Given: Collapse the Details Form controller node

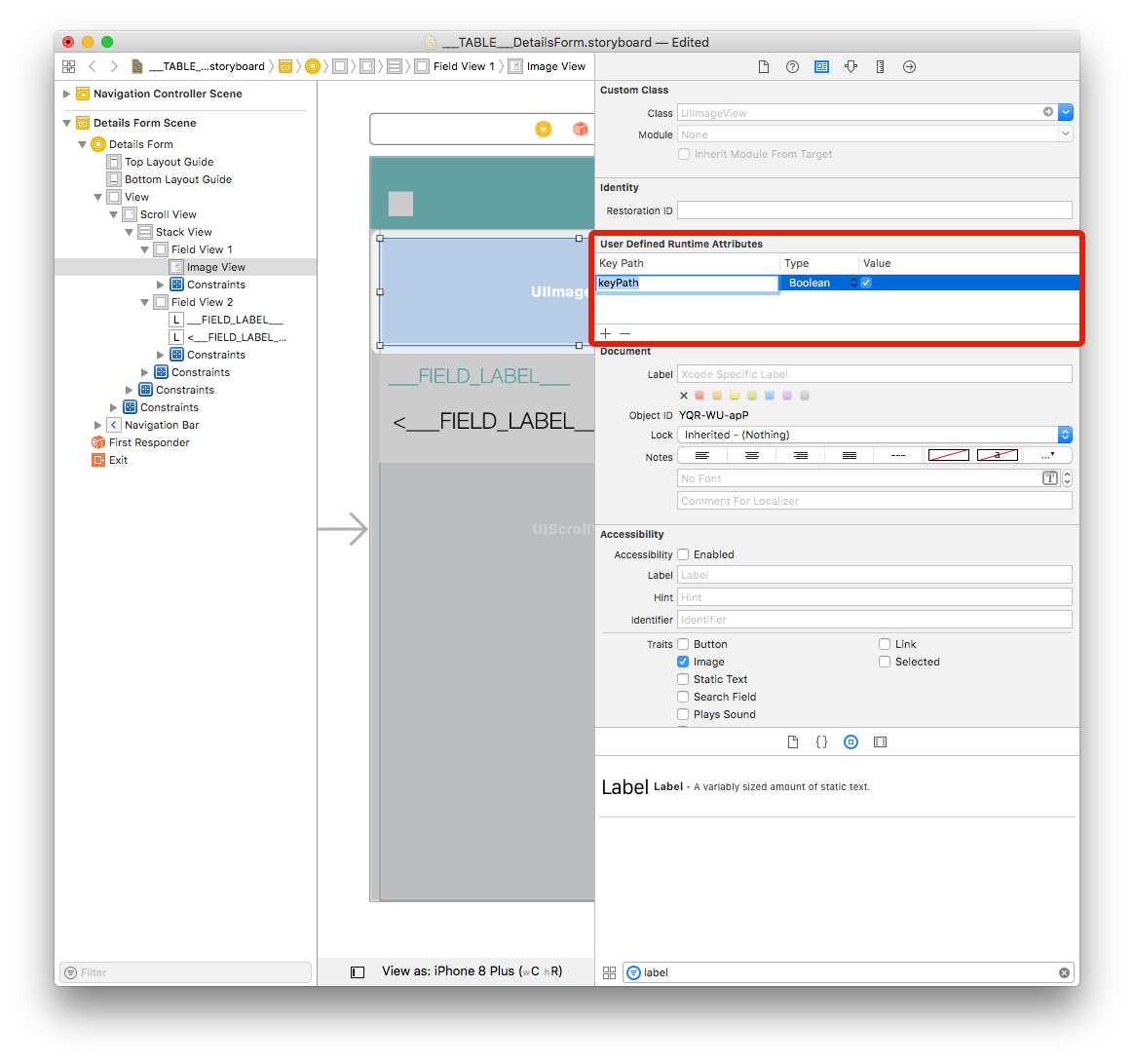Looking at the screenshot, I should coord(83,144).
